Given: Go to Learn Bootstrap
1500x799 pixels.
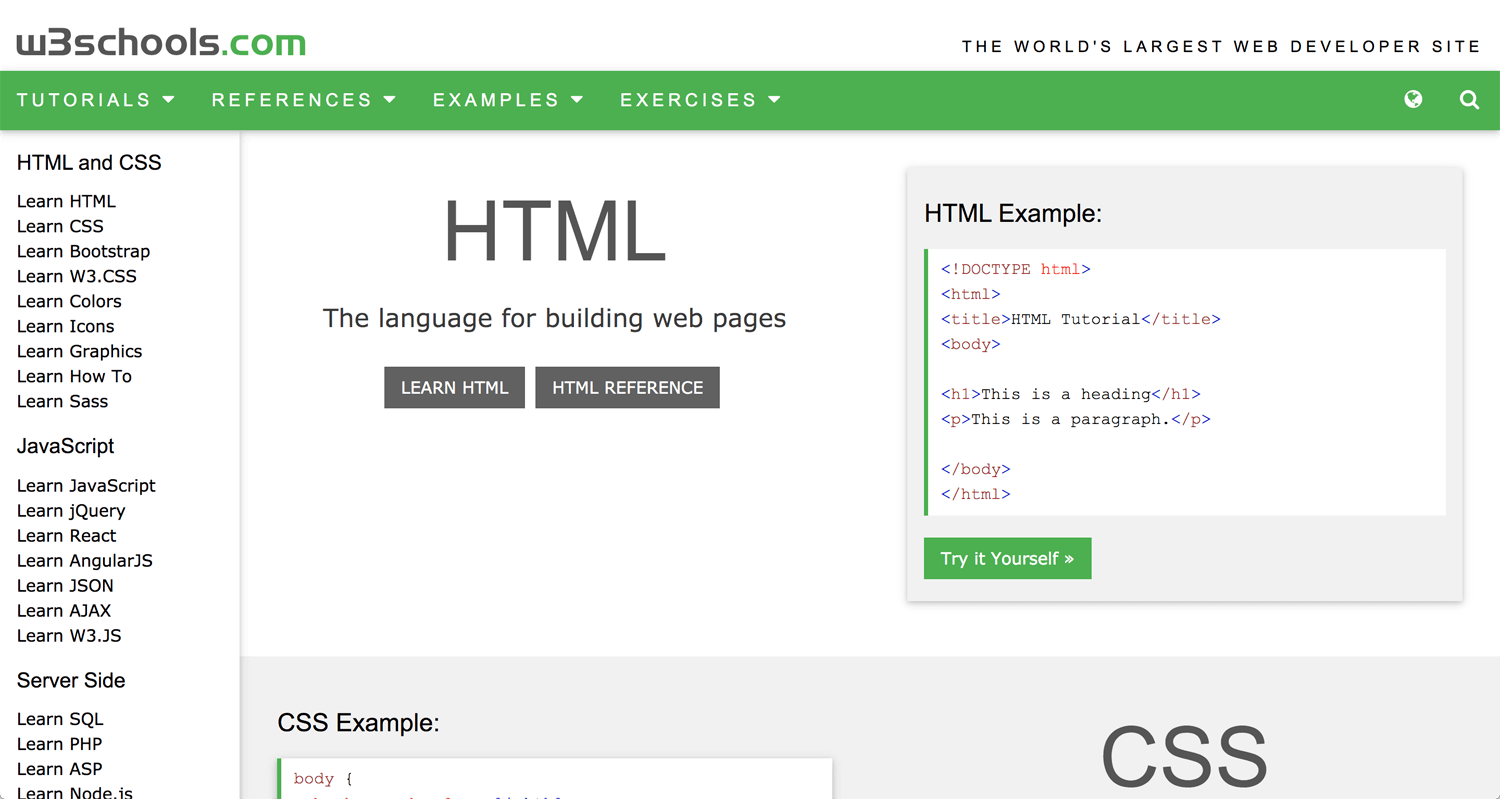Looking at the screenshot, I should tap(83, 251).
